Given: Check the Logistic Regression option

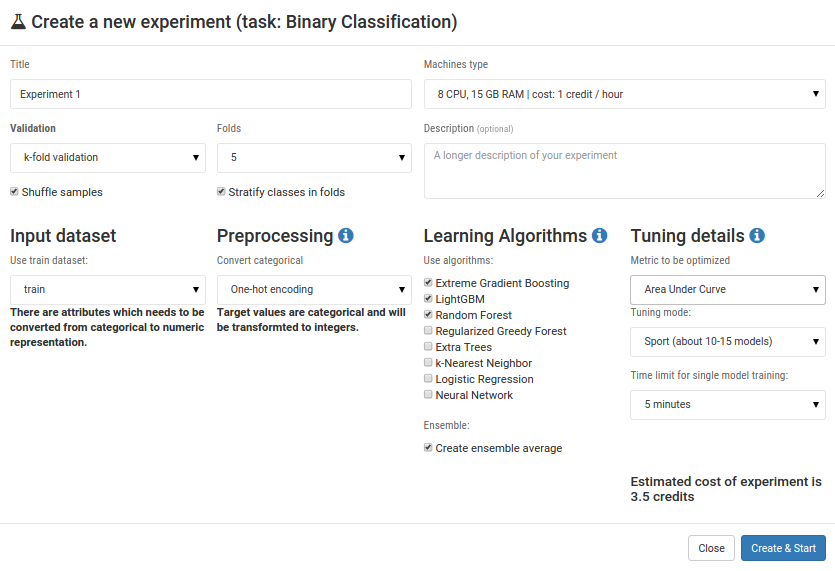Looking at the screenshot, I should click(429, 379).
